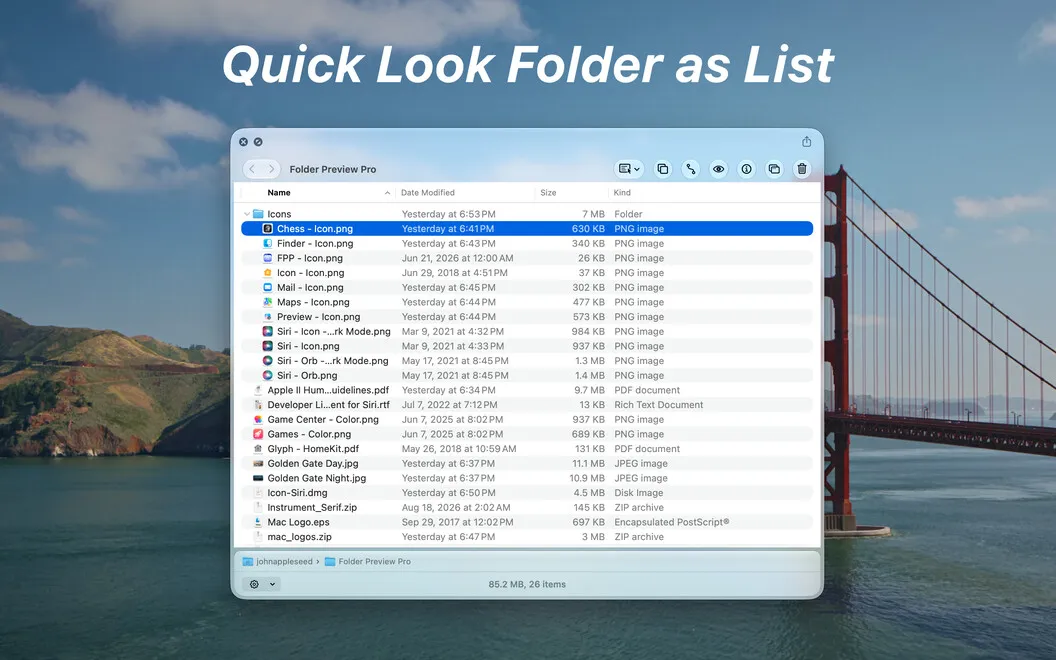Go forward with the right chevron button

tap(271, 169)
